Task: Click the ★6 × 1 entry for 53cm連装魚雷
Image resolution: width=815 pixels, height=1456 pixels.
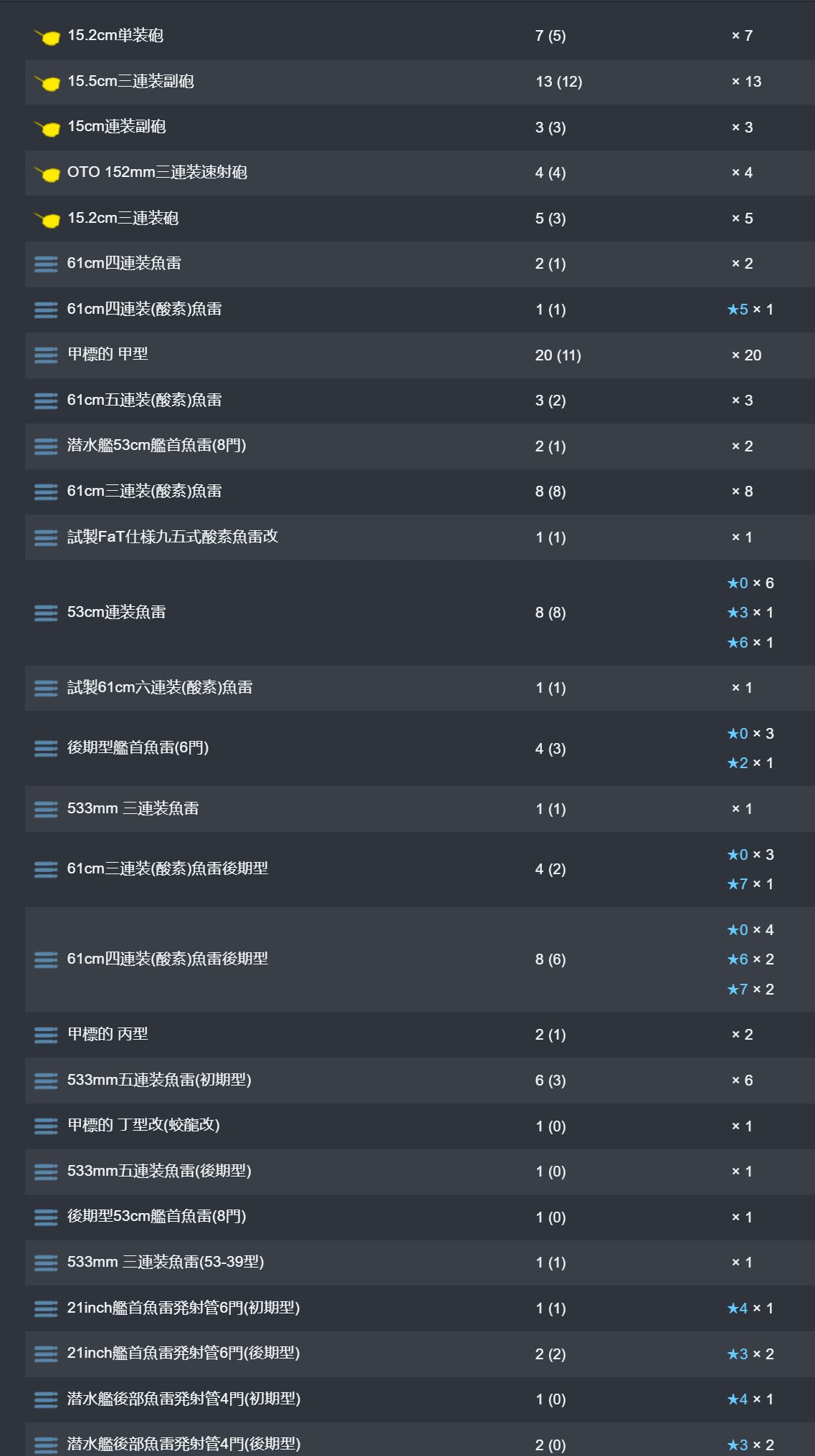Action: pyautogui.click(x=750, y=643)
